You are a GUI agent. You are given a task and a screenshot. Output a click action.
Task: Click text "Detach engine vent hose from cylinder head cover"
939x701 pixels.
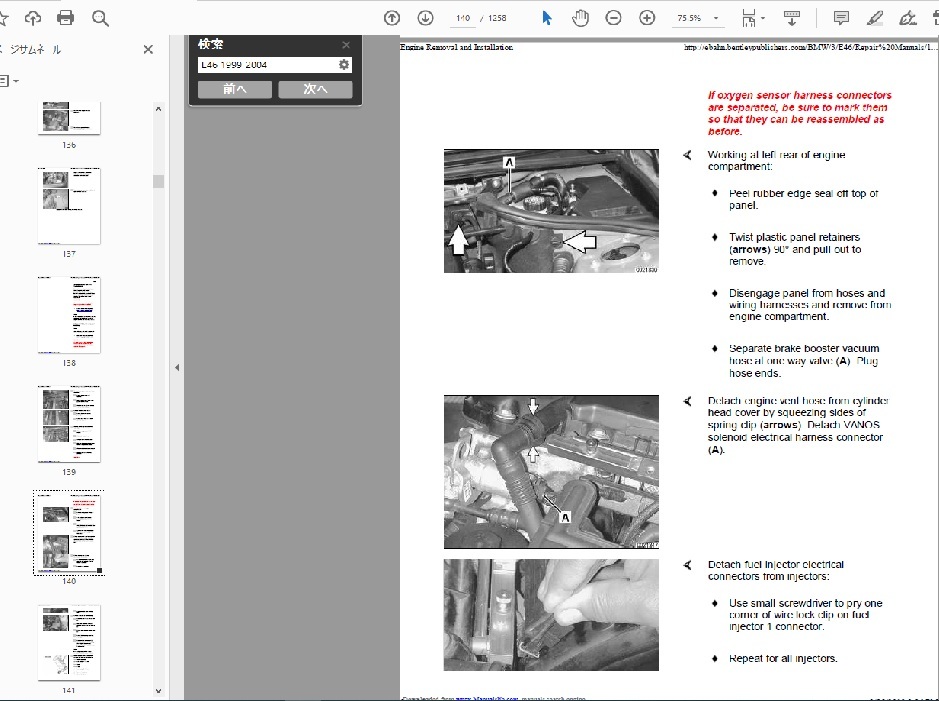tap(798, 406)
